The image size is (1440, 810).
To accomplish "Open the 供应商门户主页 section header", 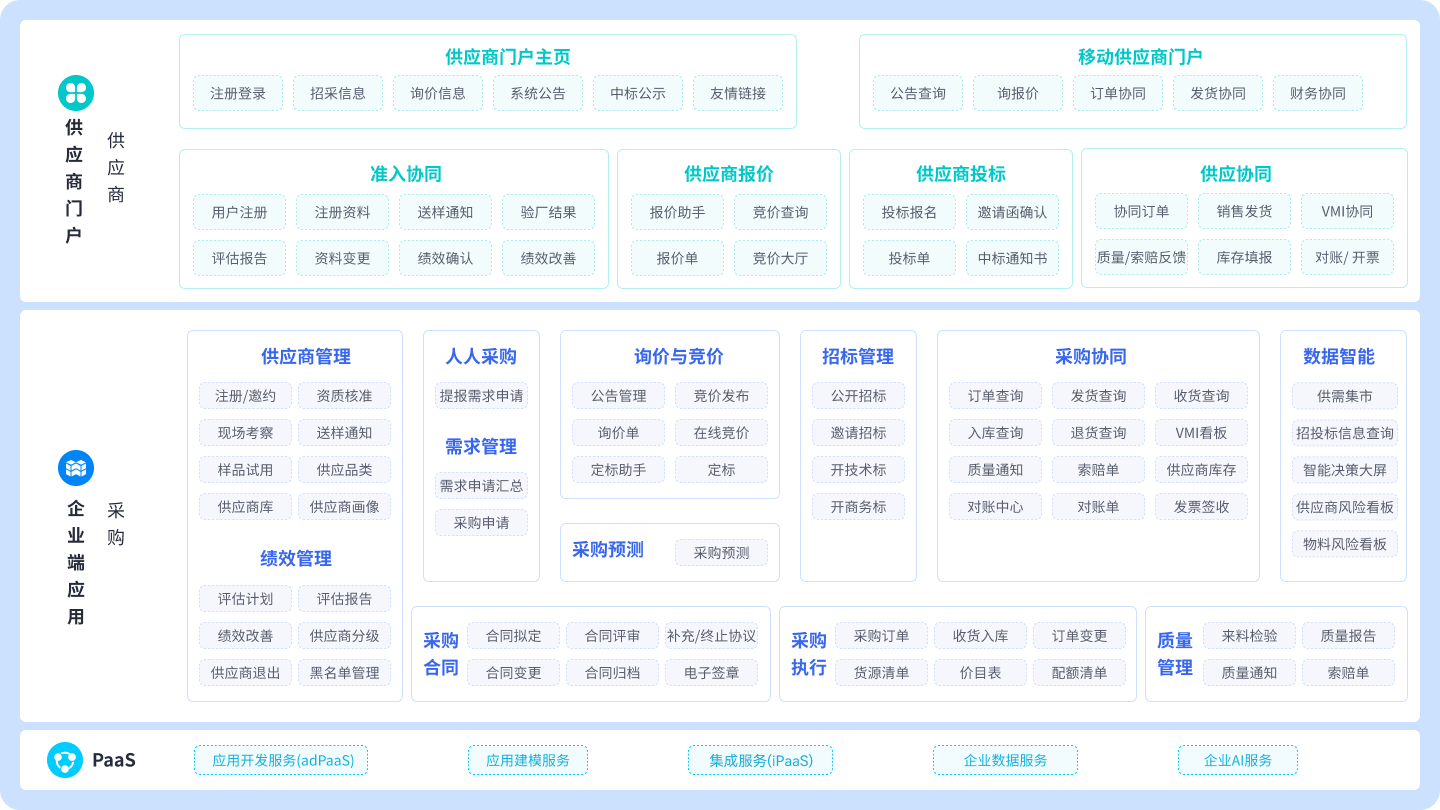I will click(487, 56).
